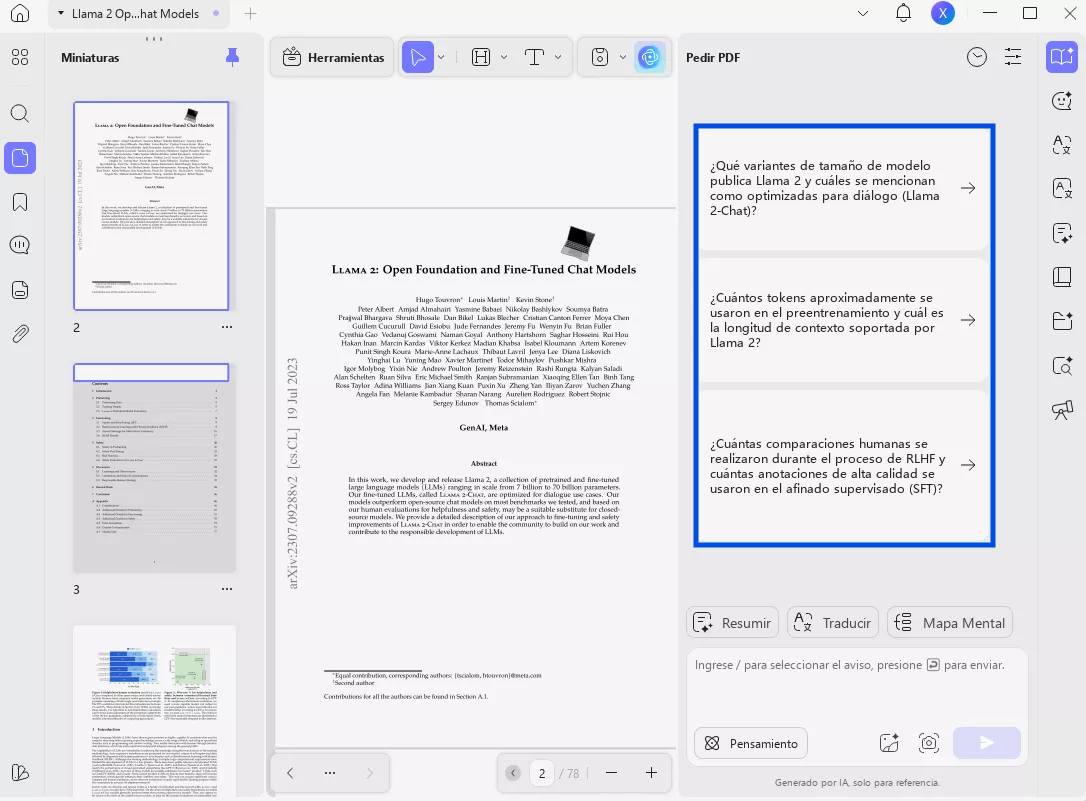
Task: Click the layers icon at bottom of left sidebar
Action: click(20, 773)
